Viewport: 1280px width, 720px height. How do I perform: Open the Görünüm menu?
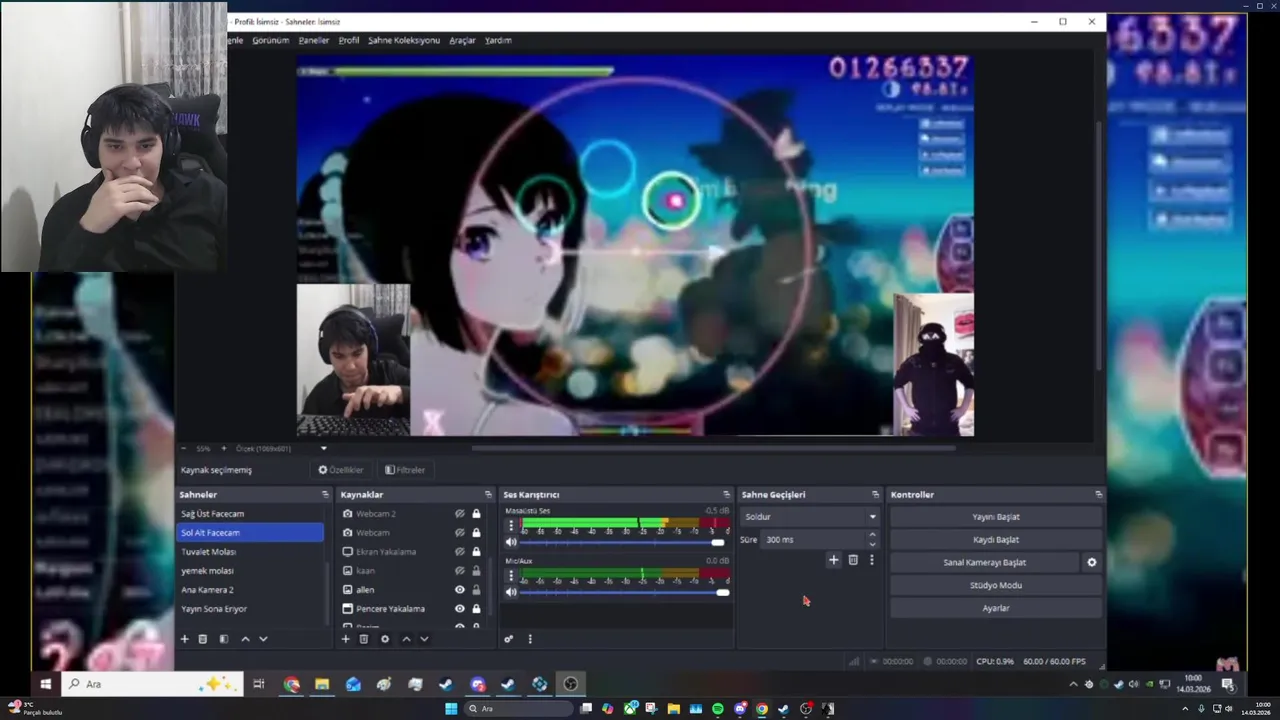click(x=270, y=40)
